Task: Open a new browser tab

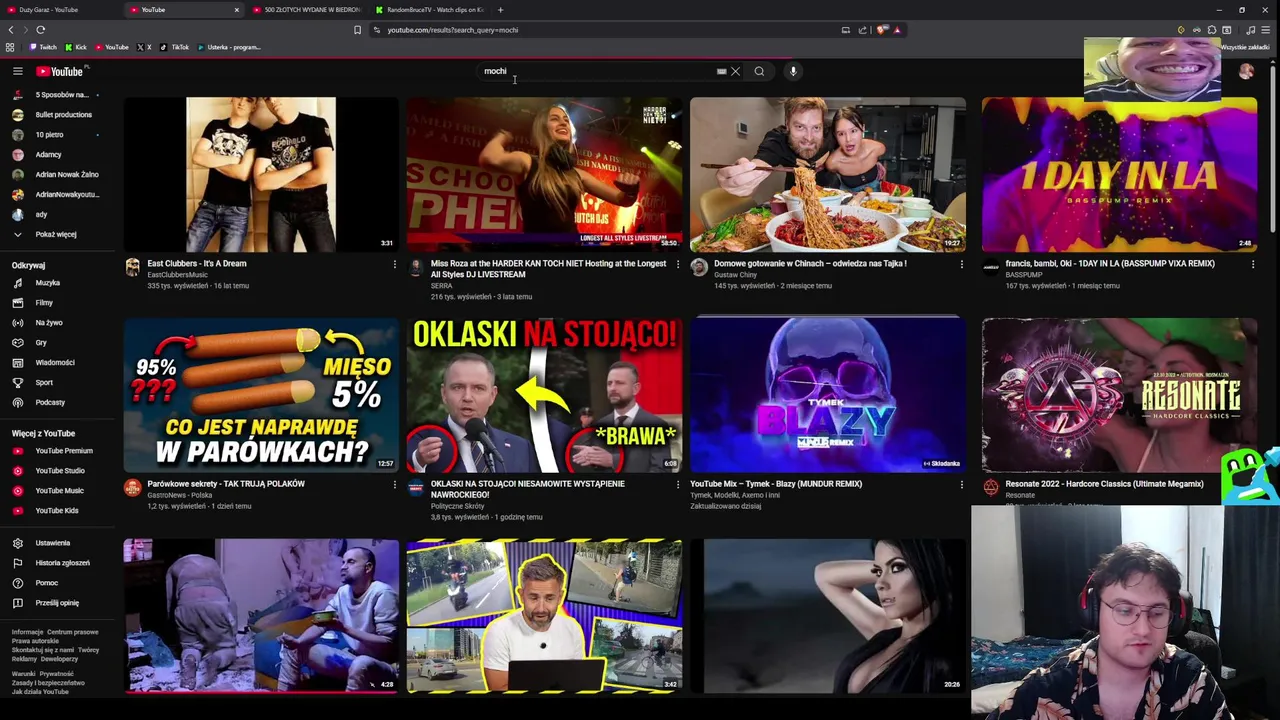Action: click(500, 10)
